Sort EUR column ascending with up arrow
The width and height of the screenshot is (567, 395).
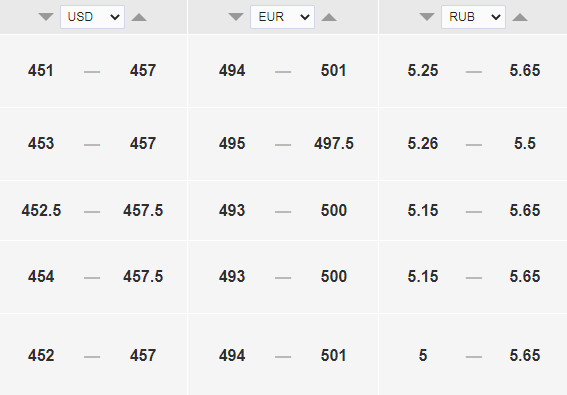click(329, 17)
